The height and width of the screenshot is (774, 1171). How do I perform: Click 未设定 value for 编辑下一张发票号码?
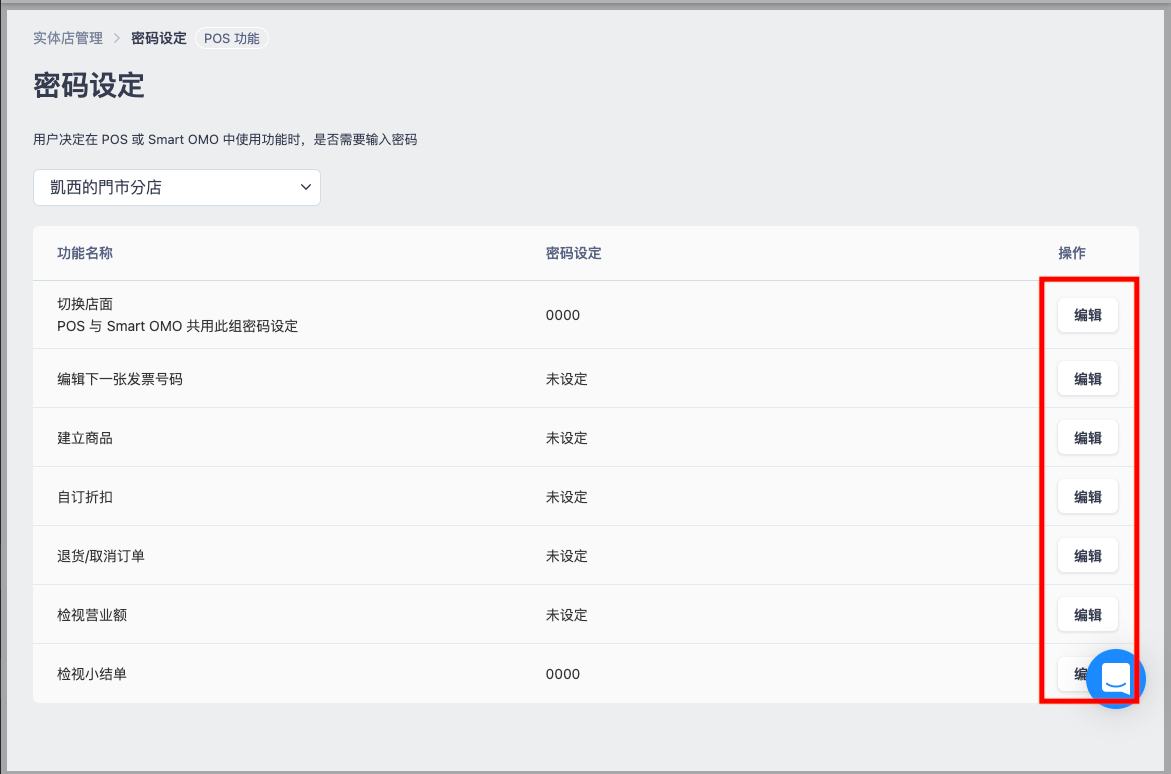(567, 379)
